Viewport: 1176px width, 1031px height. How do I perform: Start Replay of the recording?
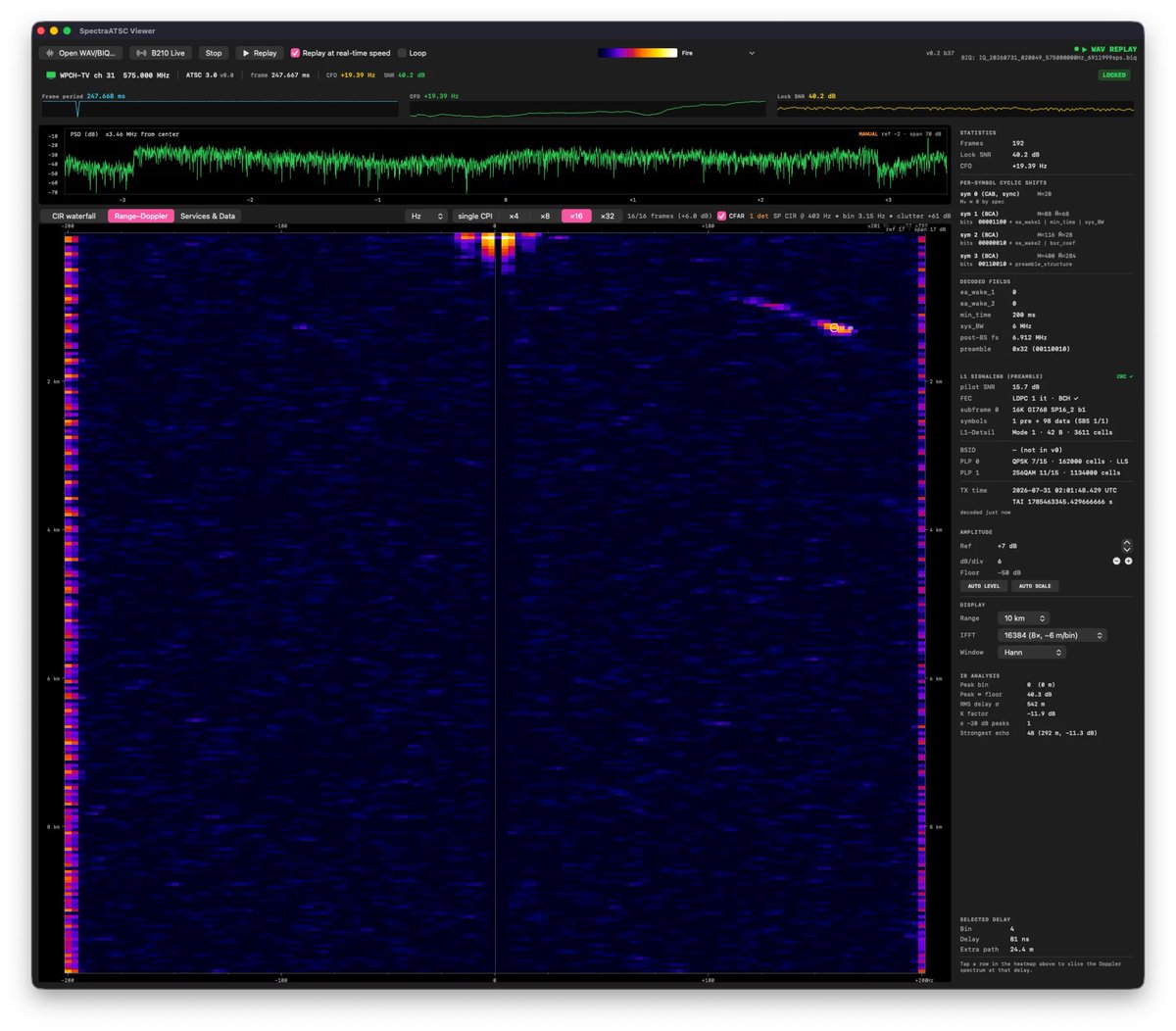(259, 53)
